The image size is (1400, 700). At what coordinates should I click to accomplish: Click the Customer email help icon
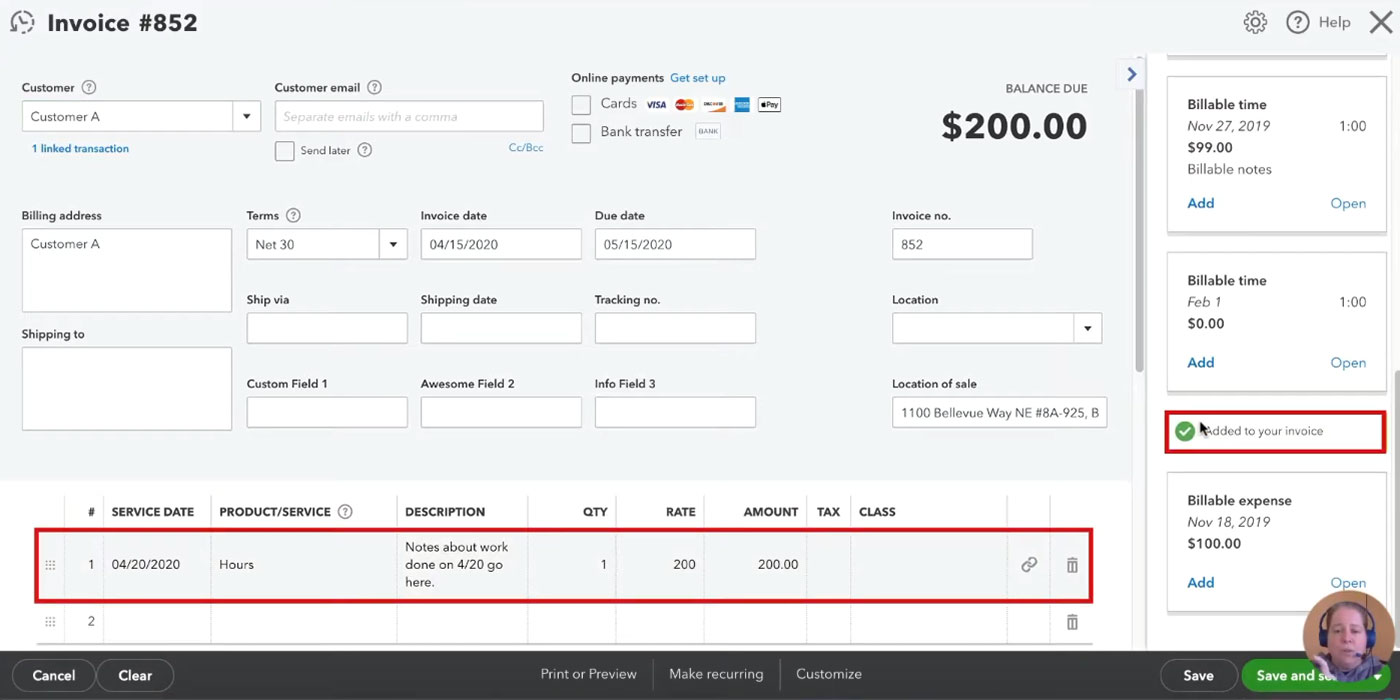pos(374,88)
